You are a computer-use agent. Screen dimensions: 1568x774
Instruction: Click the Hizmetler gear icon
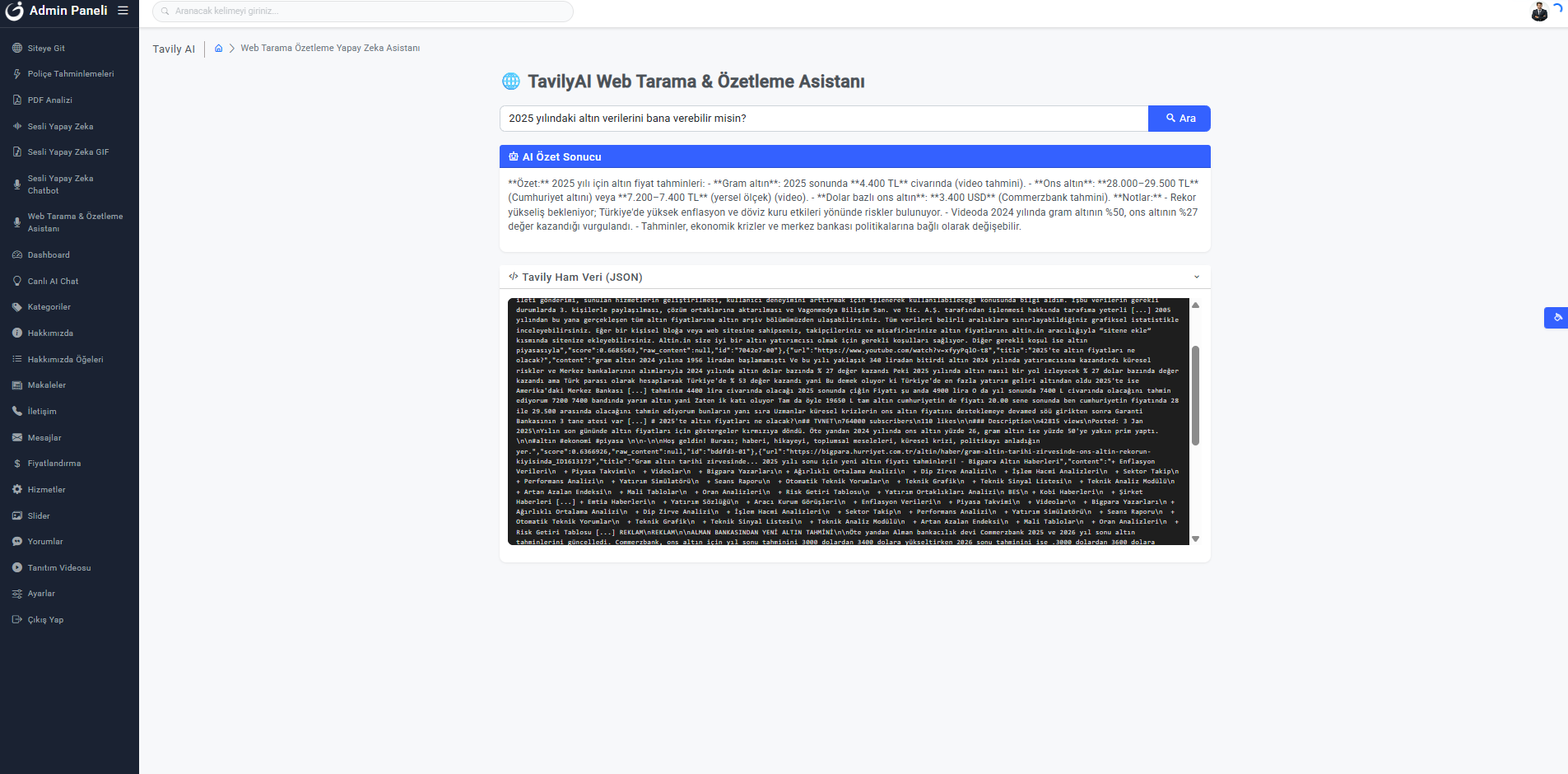pos(17,490)
